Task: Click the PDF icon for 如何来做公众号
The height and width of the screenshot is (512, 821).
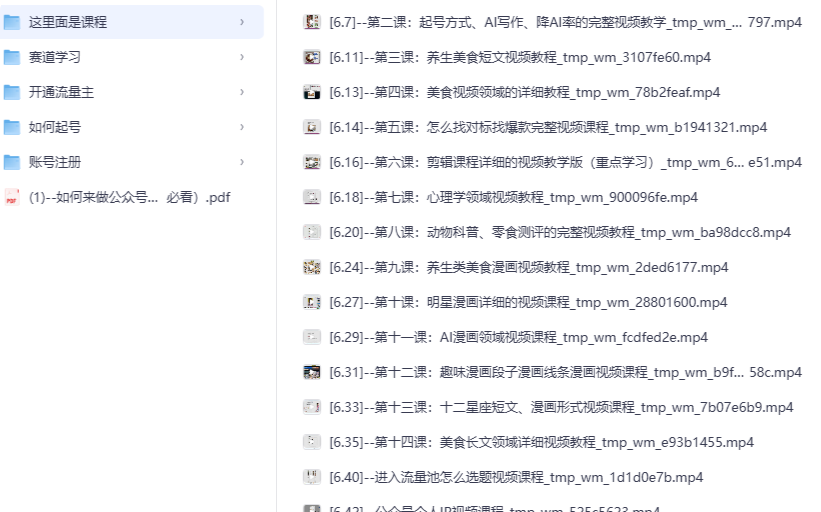Action: (12, 197)
